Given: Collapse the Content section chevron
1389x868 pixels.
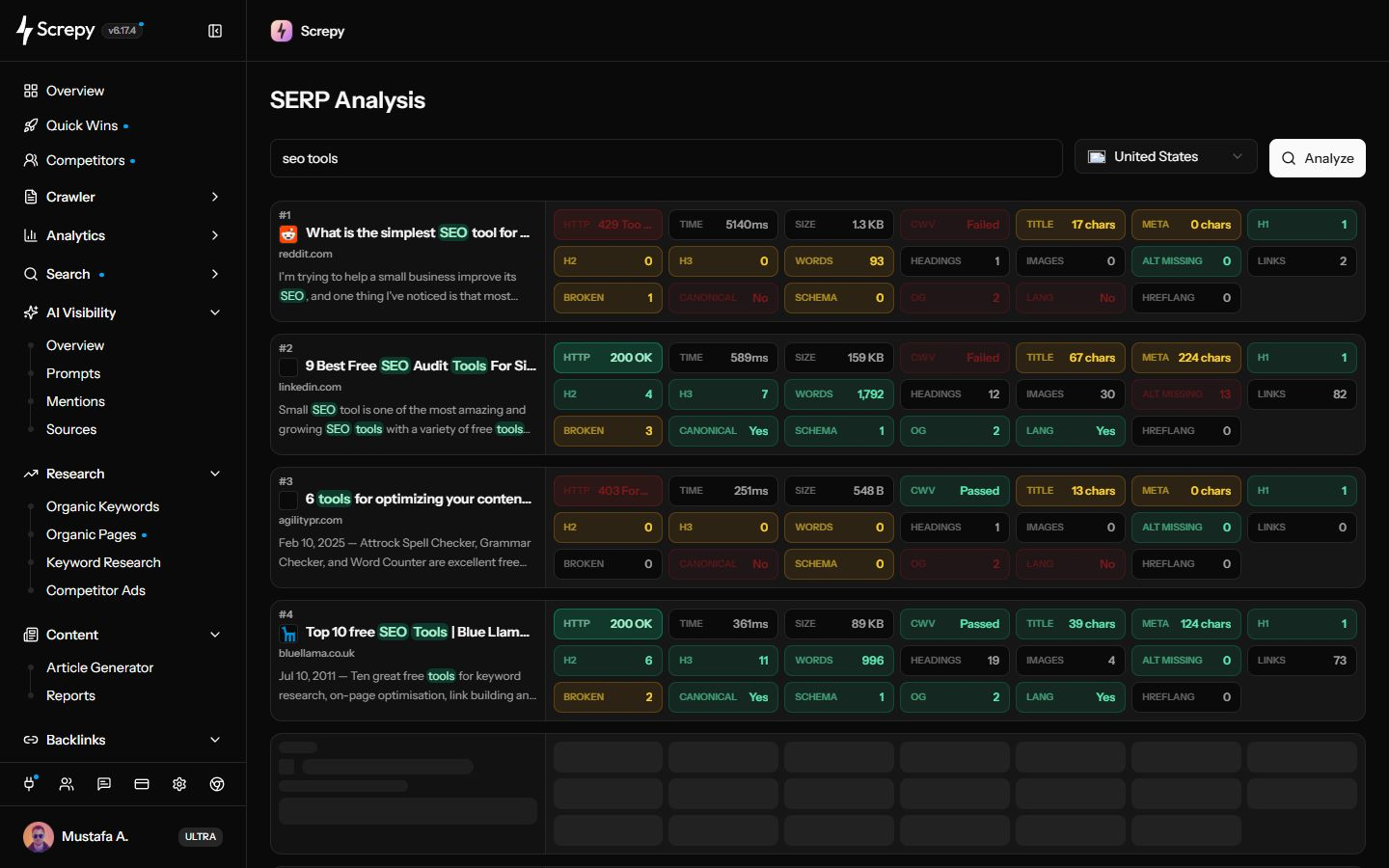Looking at the screenshot, I should pyautogui.click(x=215, y=635).
